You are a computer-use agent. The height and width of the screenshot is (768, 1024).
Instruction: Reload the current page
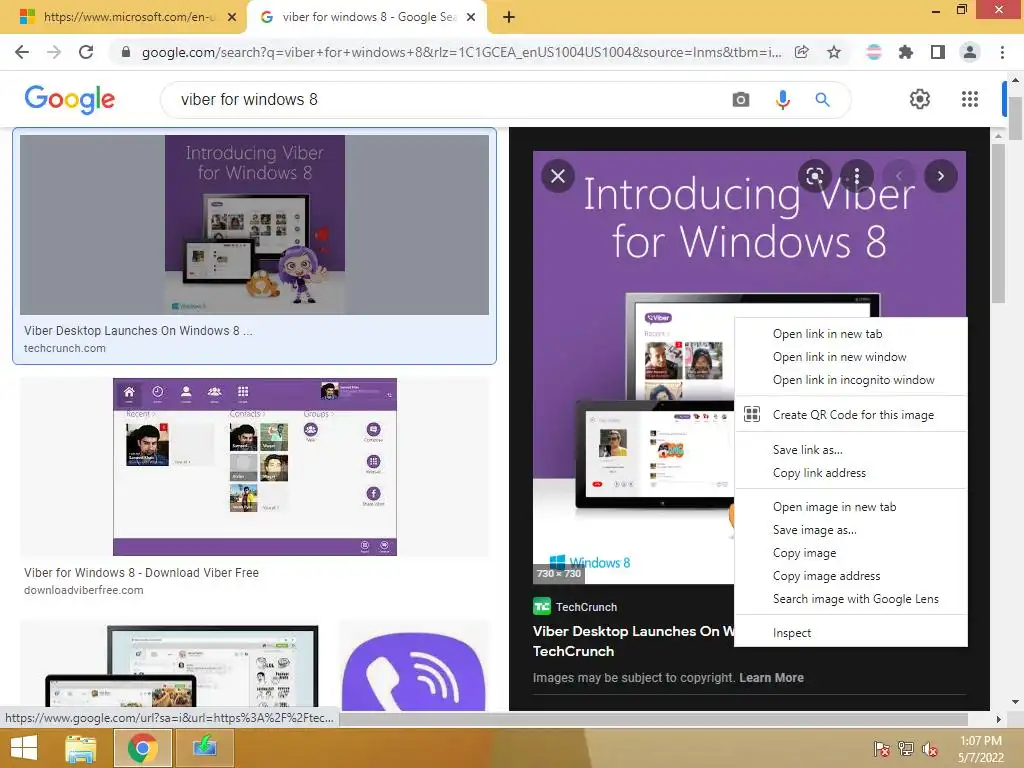(86, 52)
